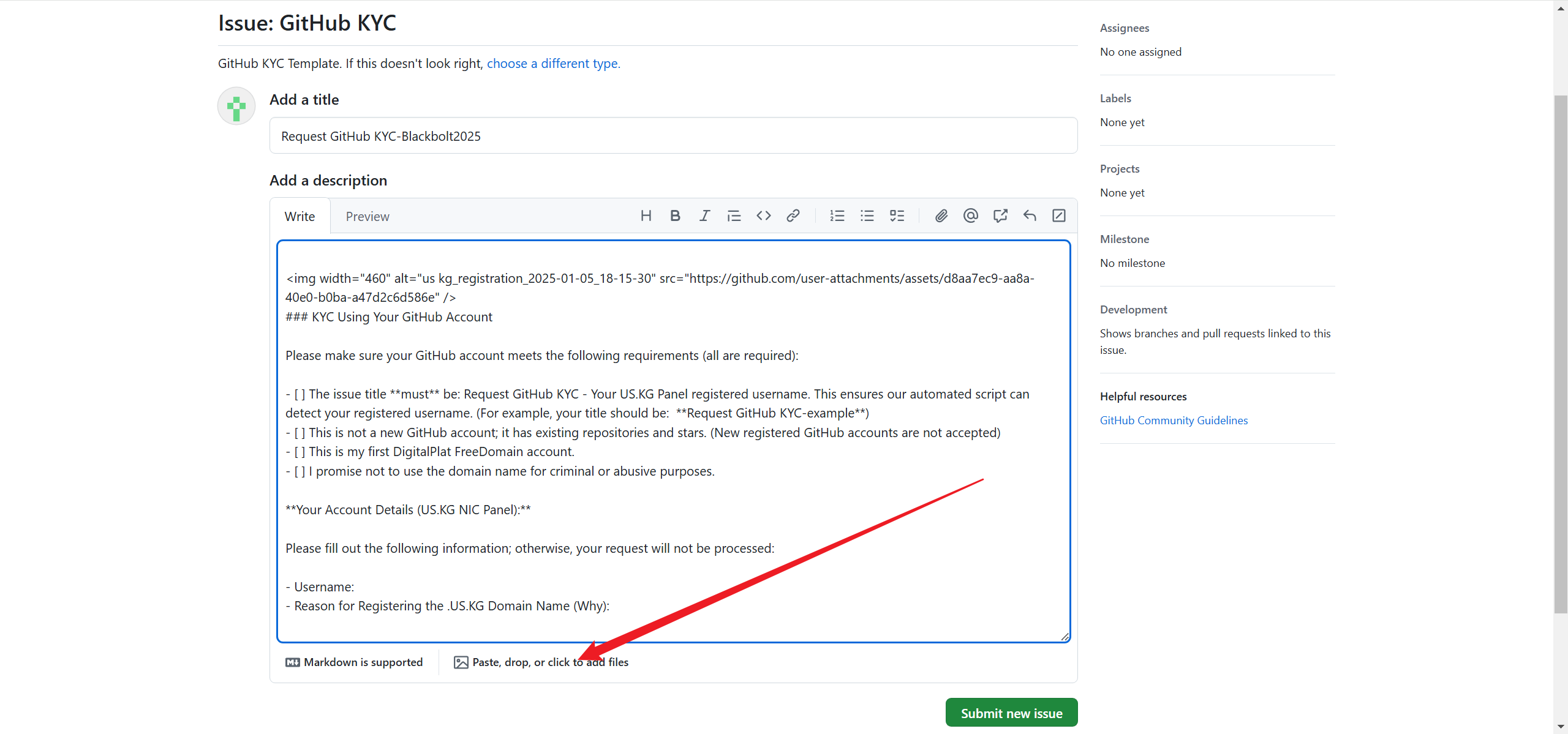1568x734 pixels.
Task: Click the Markdown icon in the editor footer
Action: tap(293, 662)
